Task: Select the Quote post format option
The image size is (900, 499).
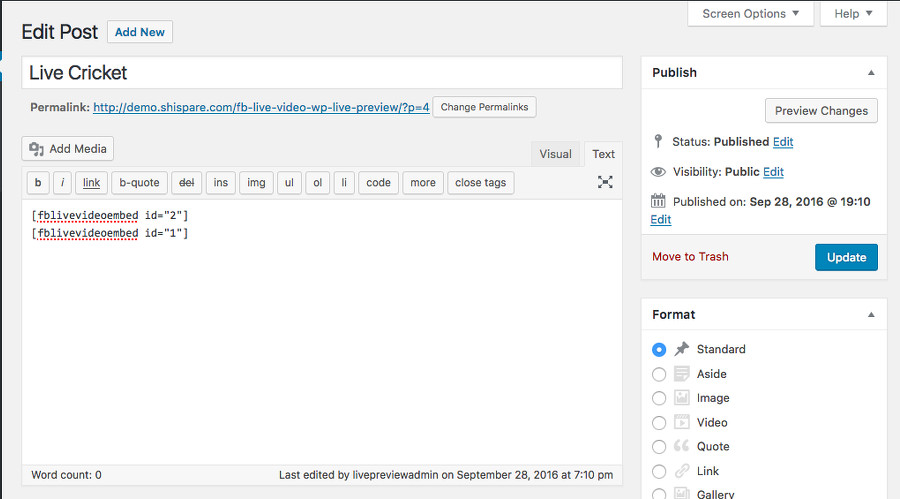Action: point(659,447)
